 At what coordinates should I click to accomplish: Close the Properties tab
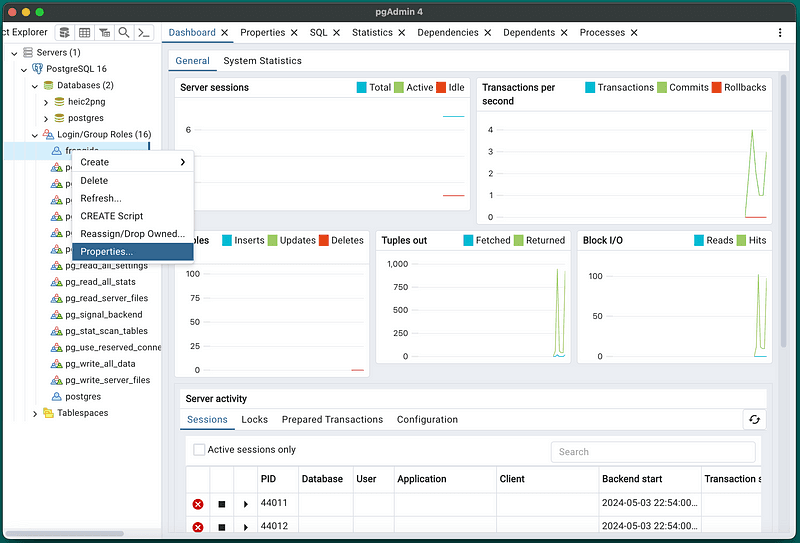(294, 33)
